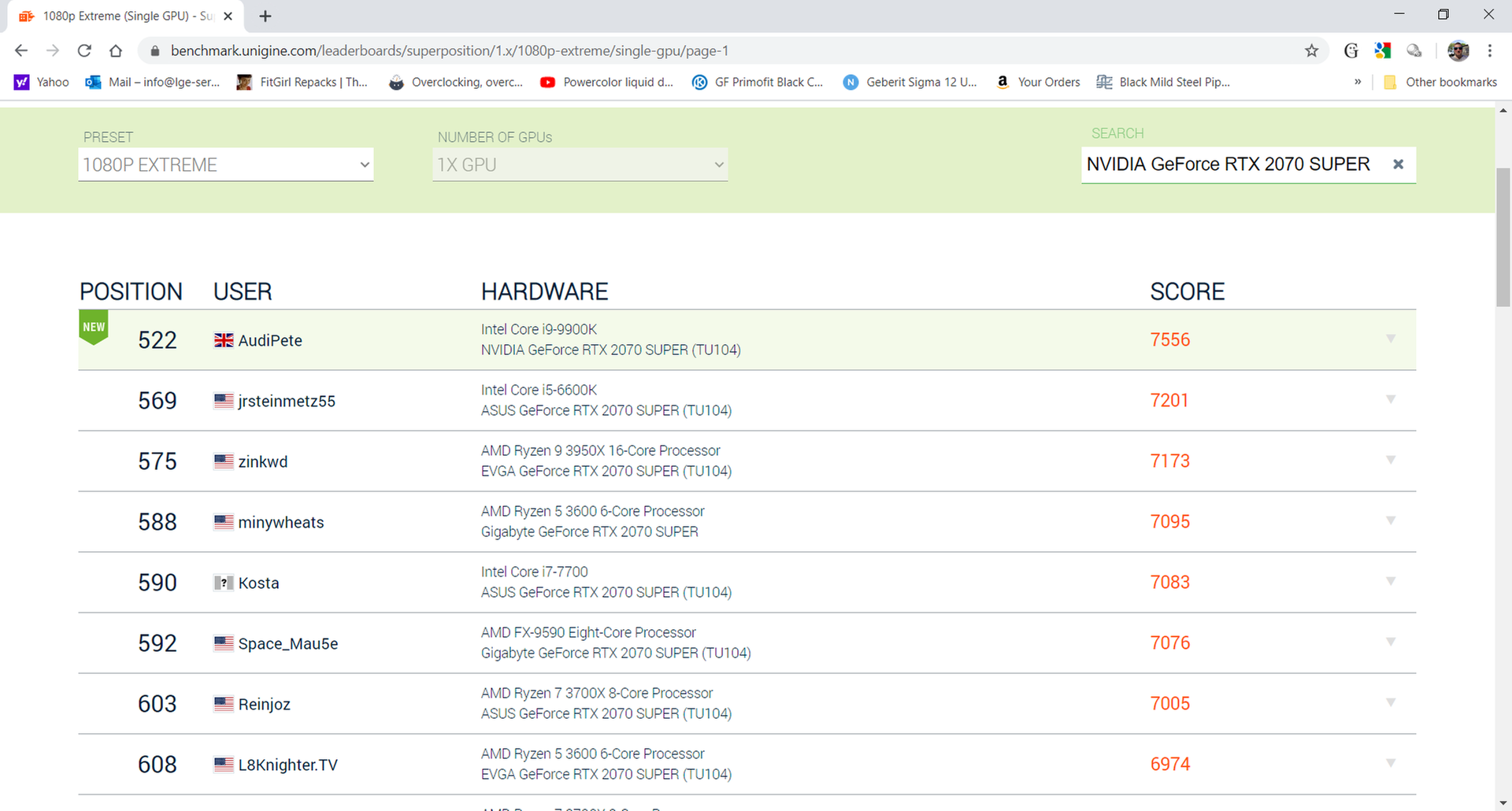Screen dimensions: 1512x811
Task: Open a new browser tab
Action: (x=265, y=16)
